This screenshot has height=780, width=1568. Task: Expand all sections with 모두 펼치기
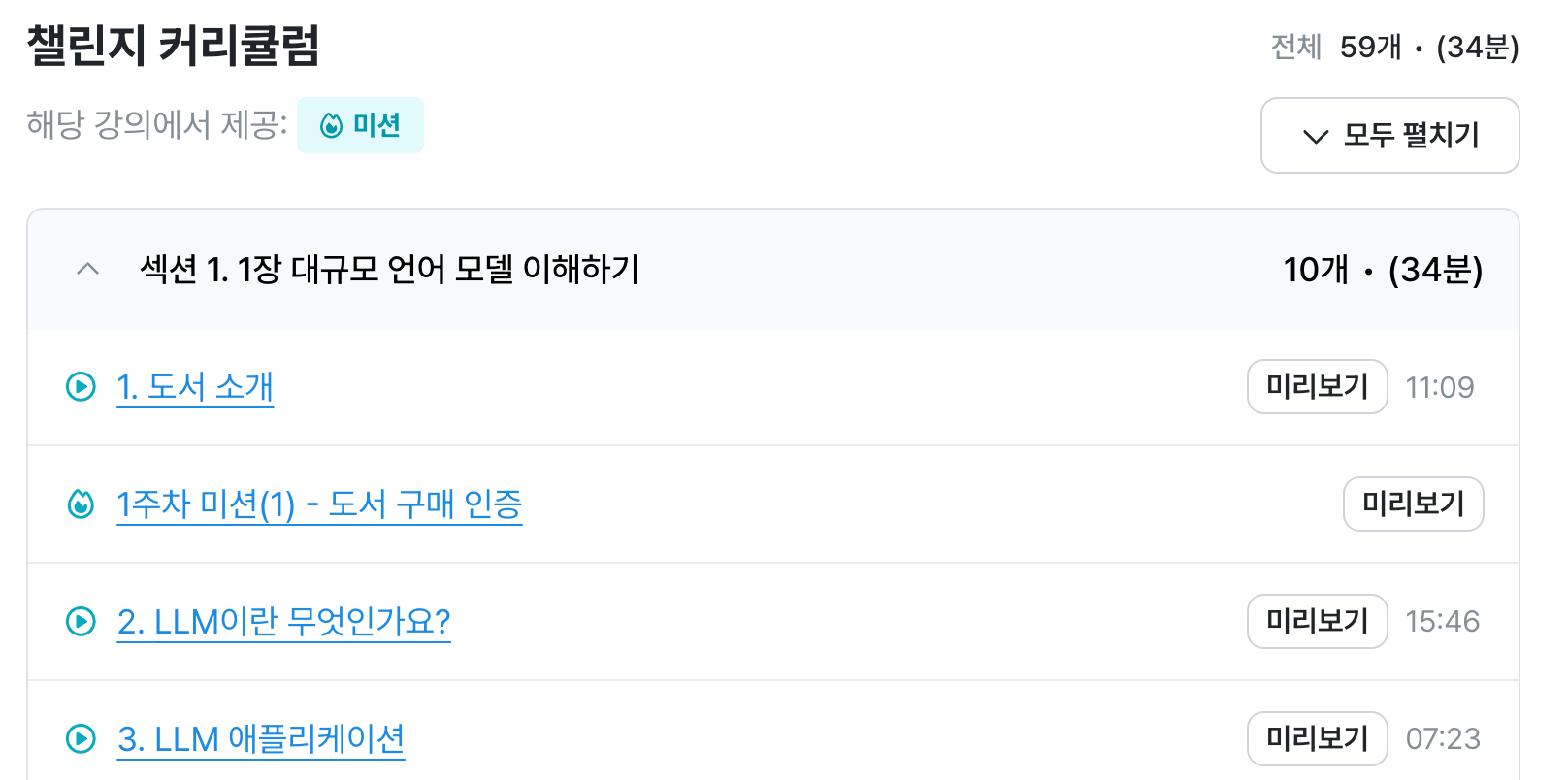click(x=1389, y=135)
